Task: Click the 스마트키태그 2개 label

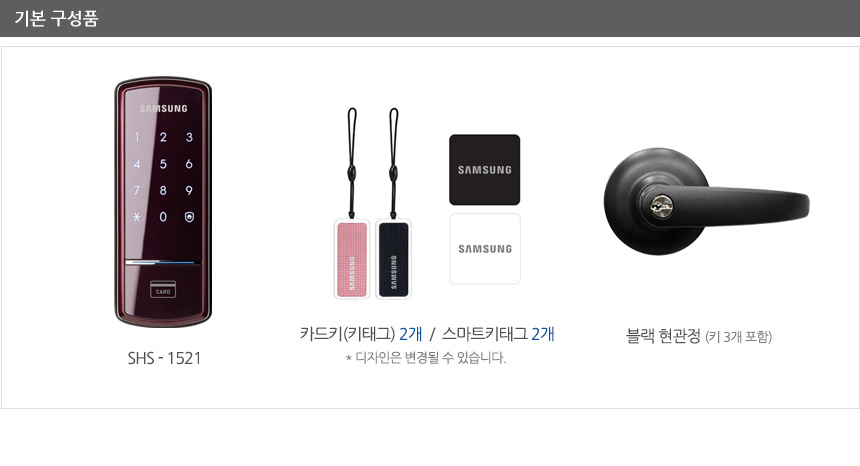Action: pos(498,333)
